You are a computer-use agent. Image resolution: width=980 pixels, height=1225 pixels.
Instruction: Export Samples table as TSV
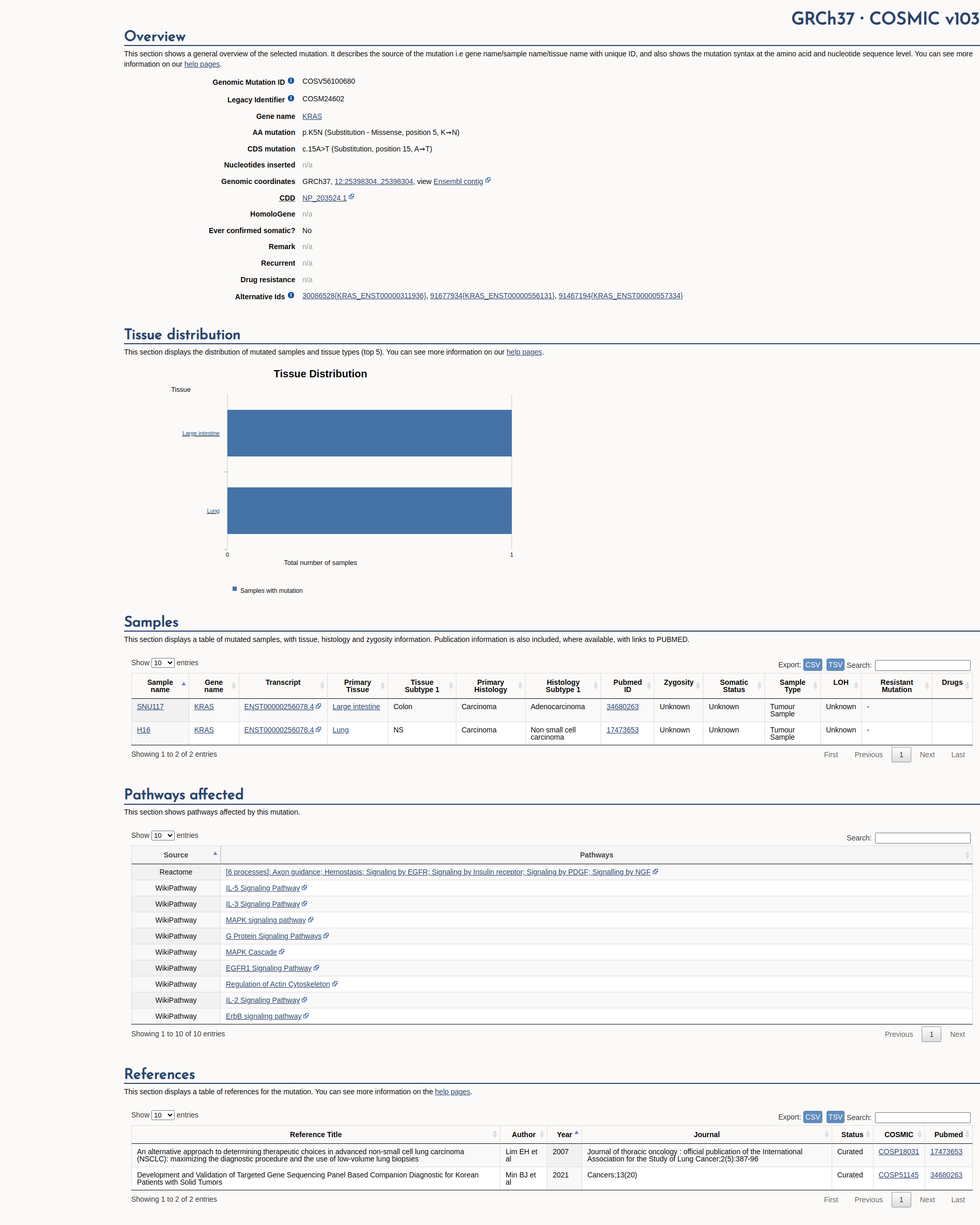click(x=835, y=665)
